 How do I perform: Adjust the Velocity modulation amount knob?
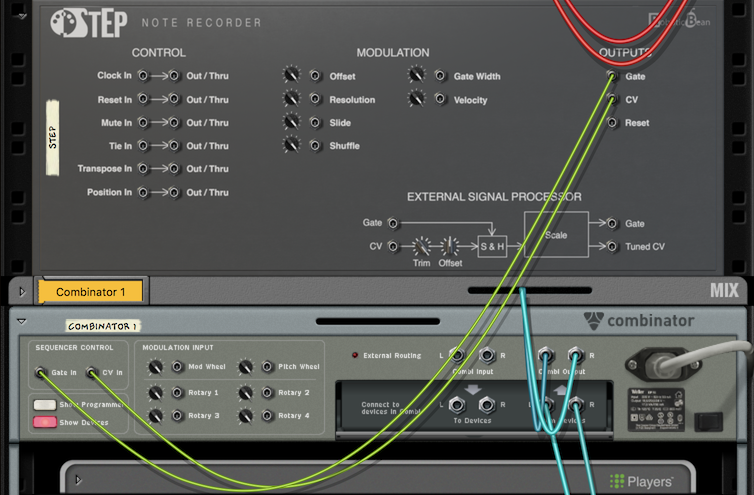tap(416, 99)
